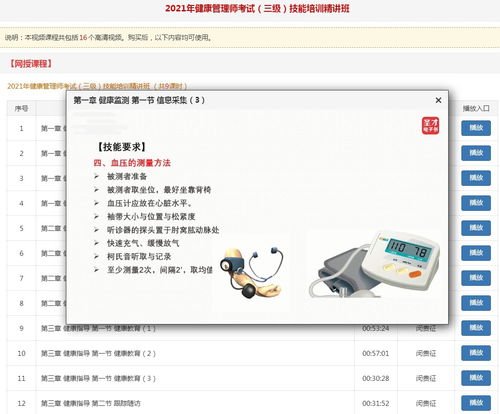Select row 12 title 第二节 跟踪随访
The width and height of the screenshot is (500, 414).
click(91, 403)
